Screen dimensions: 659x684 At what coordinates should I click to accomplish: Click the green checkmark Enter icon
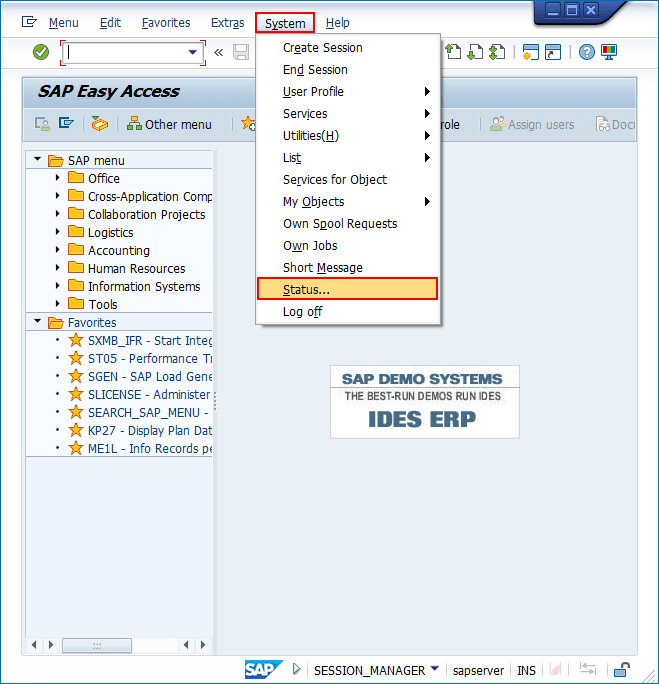click(x=41, y=52)
